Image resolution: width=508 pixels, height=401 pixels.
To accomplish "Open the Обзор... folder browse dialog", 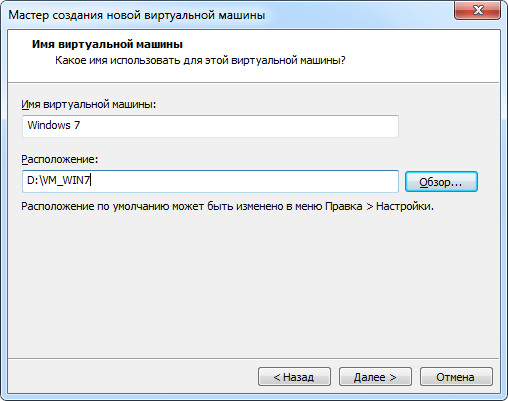I will pos(441,182).
